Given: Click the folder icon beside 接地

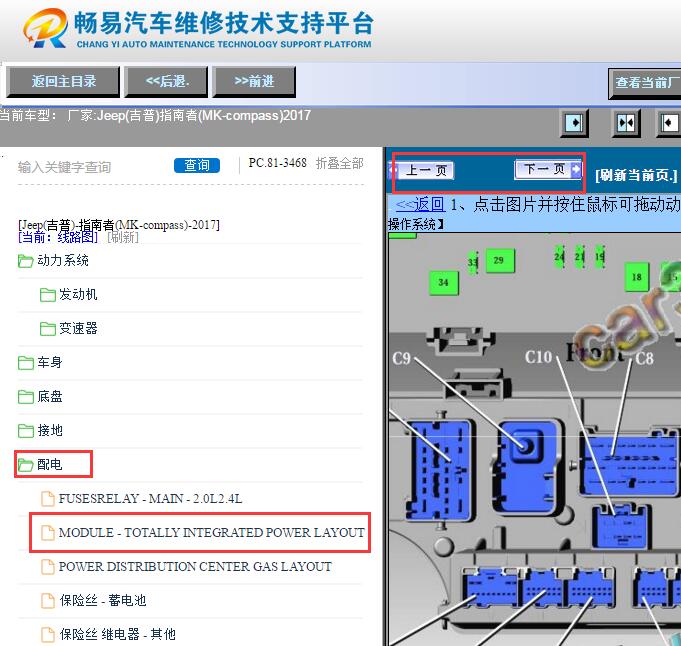Looking at the screenshot, I should [26, 431].
